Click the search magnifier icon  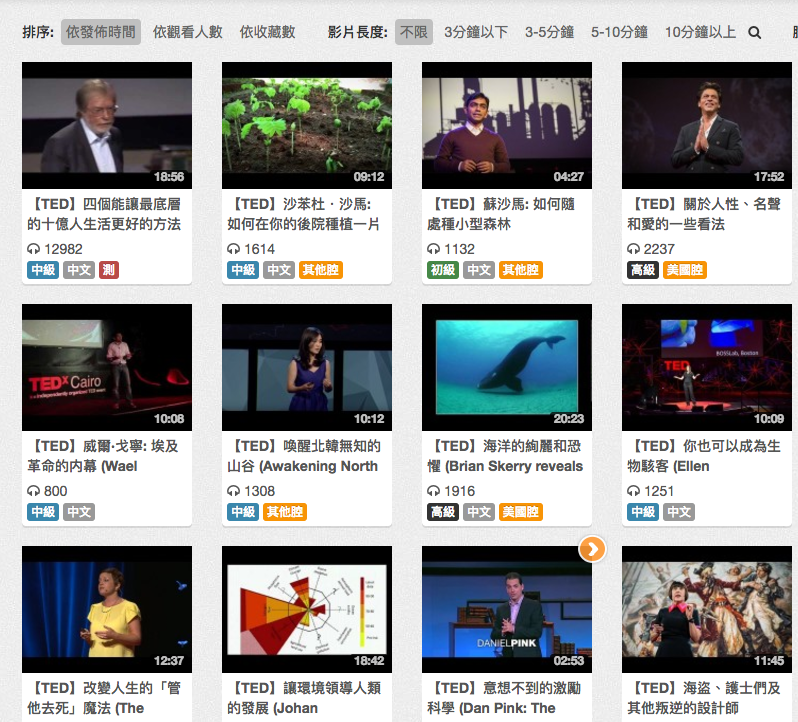pyautogui.click(x=755, y=32)
